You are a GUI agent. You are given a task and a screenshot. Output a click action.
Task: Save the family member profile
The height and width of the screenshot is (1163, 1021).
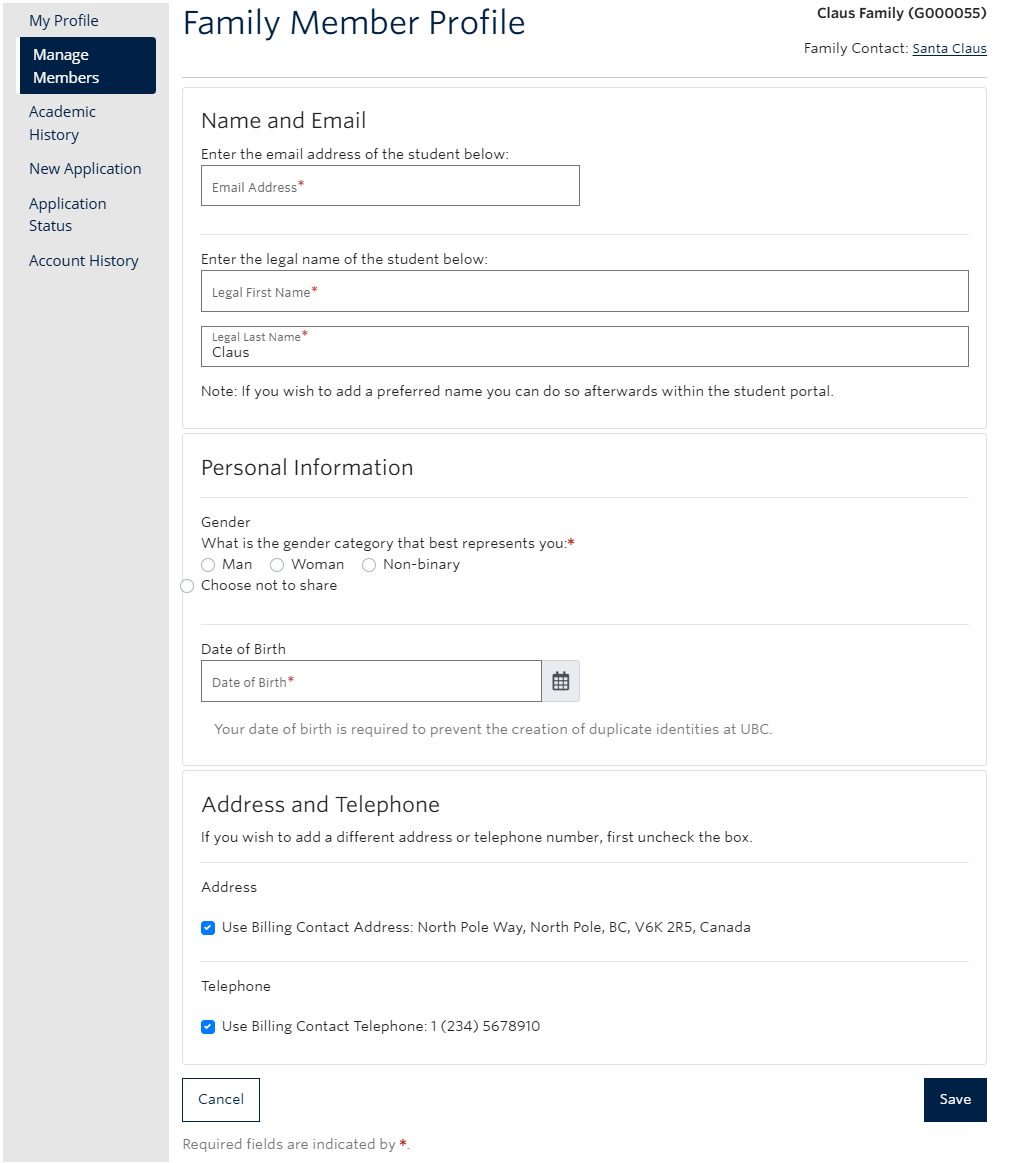pyautogui.click(x=954, y=1099)
